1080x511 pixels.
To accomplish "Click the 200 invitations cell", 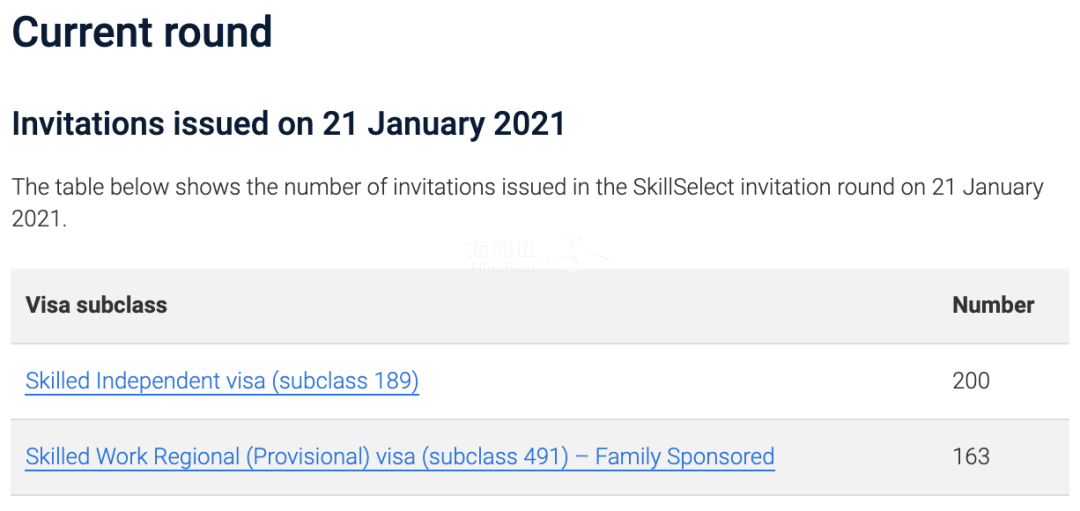I will [x=970, y=381].
